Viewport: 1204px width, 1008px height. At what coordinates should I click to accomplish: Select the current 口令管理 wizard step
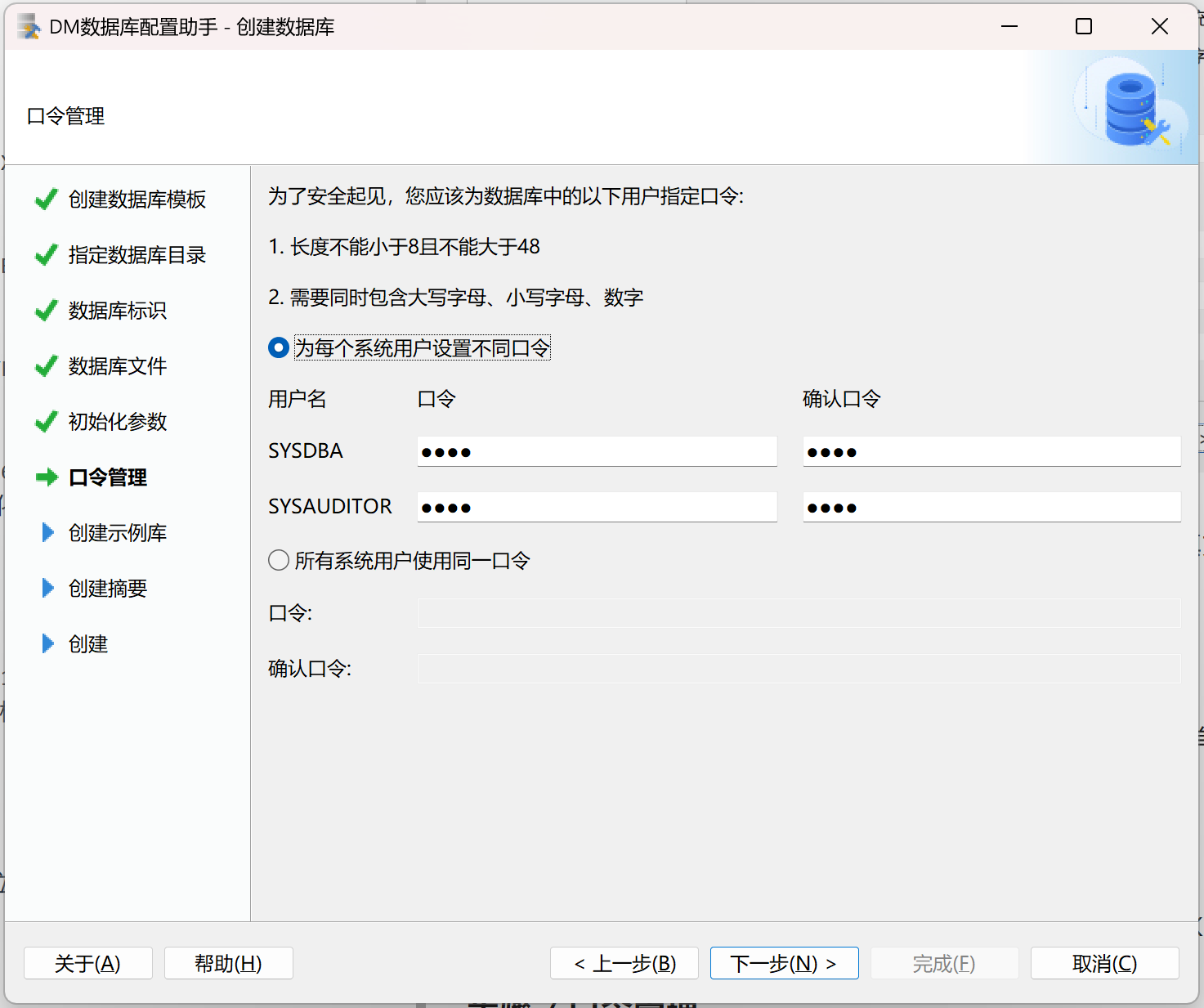click(x=108, y=477)
